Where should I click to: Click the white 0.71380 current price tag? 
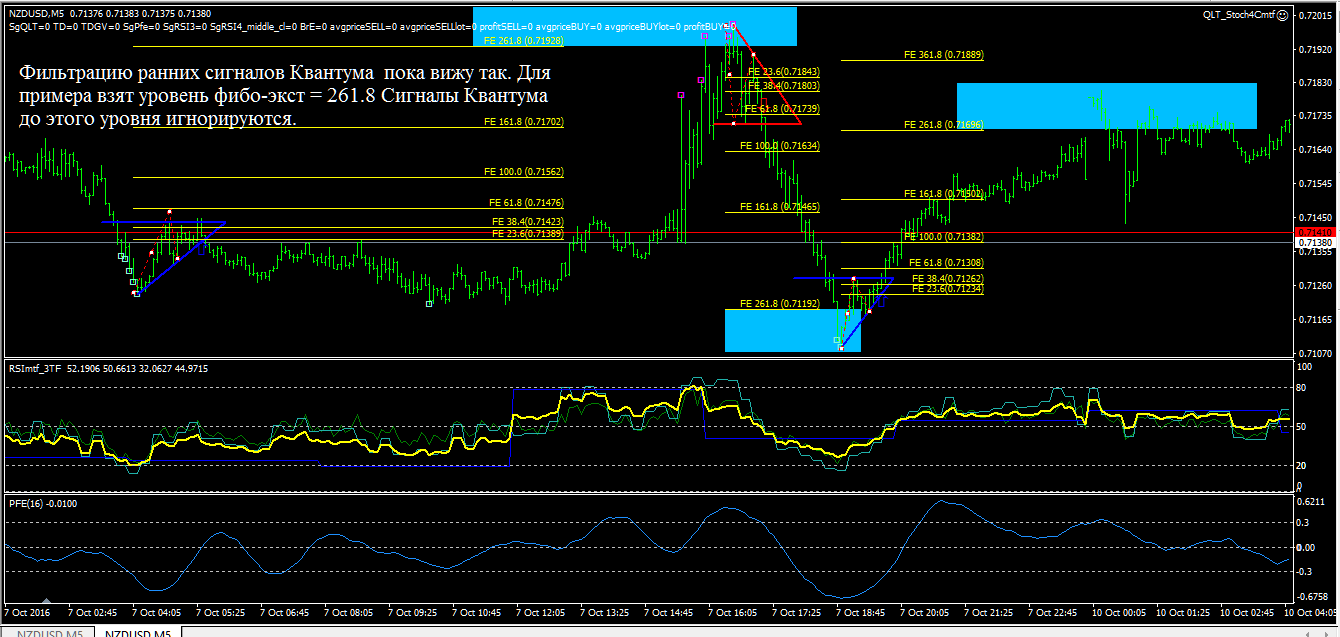(x=1314, y=243)
